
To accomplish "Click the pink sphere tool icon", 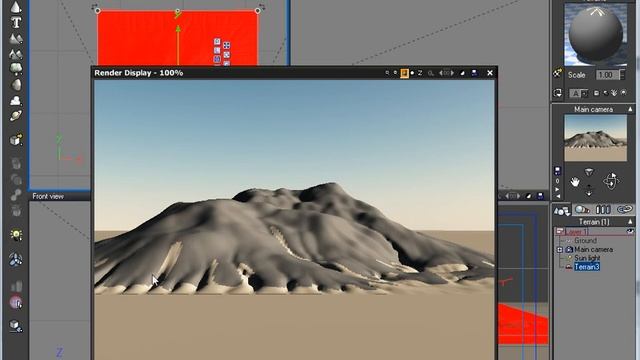I will [x=16, y=302].
